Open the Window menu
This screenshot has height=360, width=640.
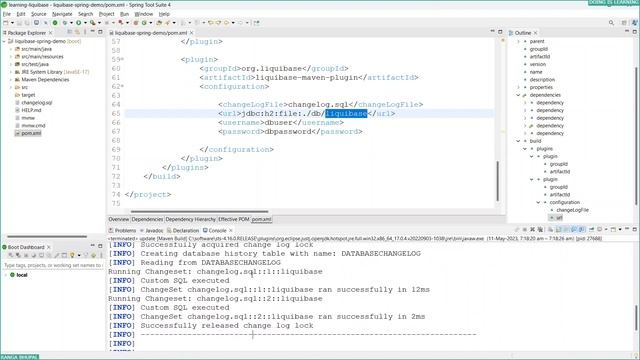144,14
